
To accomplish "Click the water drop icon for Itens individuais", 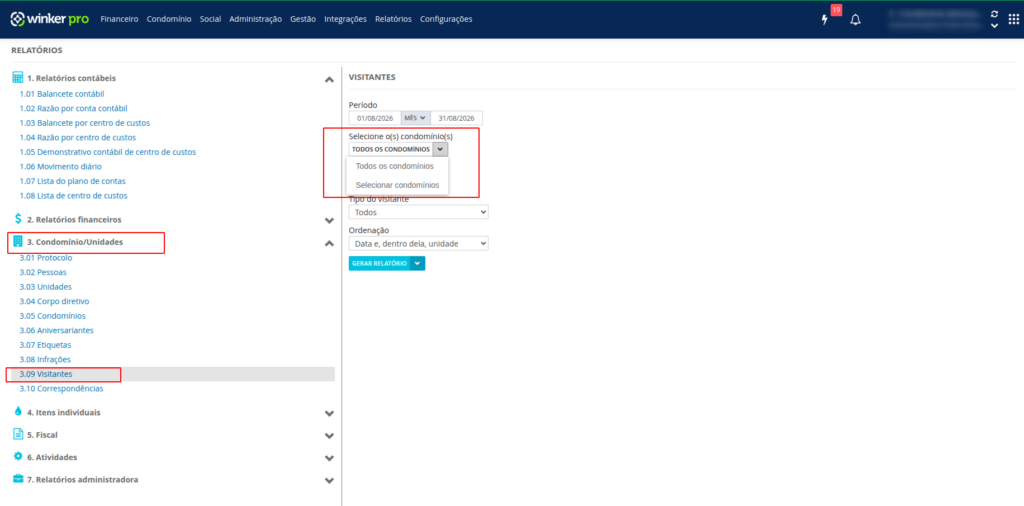I will pos(18,411).
